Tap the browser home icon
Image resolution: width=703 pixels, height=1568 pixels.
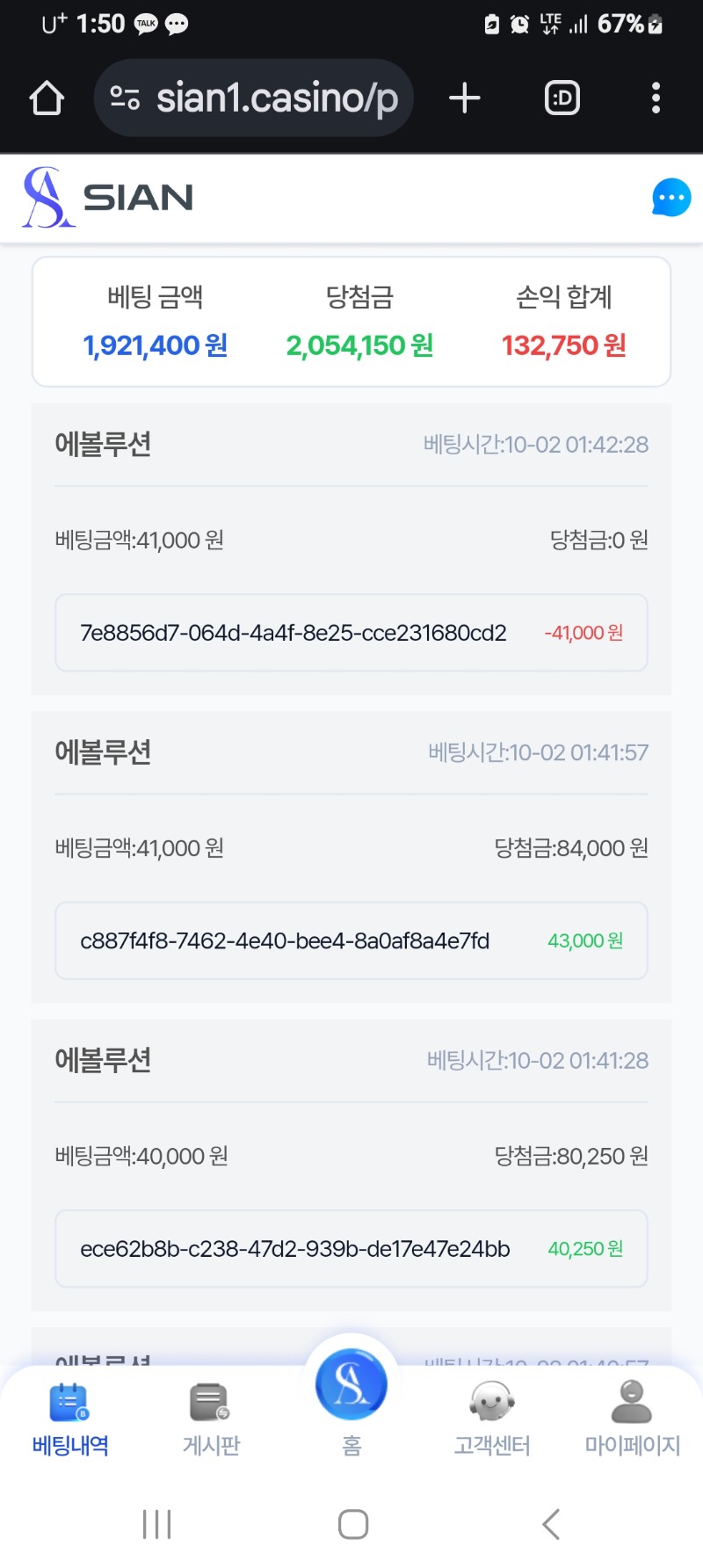[x=47, y=98]
